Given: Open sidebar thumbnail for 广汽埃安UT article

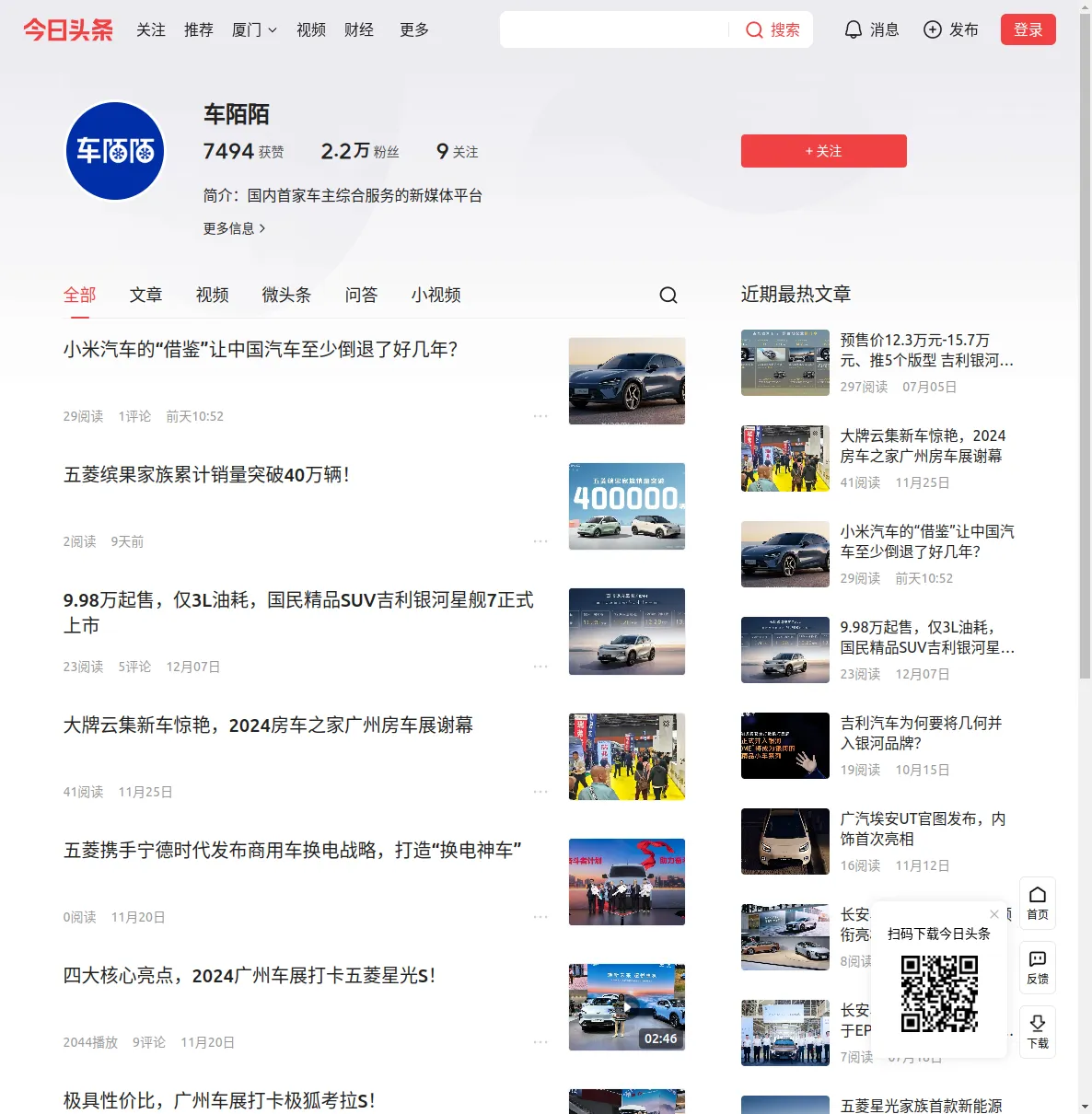Looking at the screenshot, I should pos(785,841).
